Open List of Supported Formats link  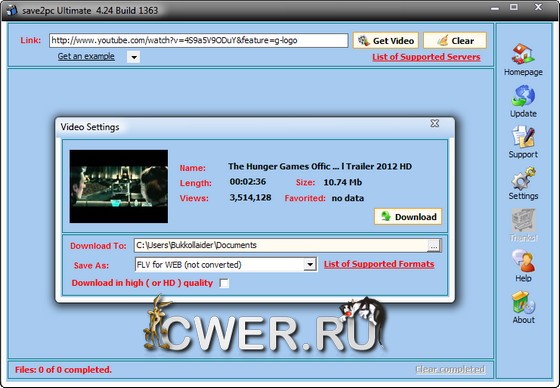click(x=379, y=264)
